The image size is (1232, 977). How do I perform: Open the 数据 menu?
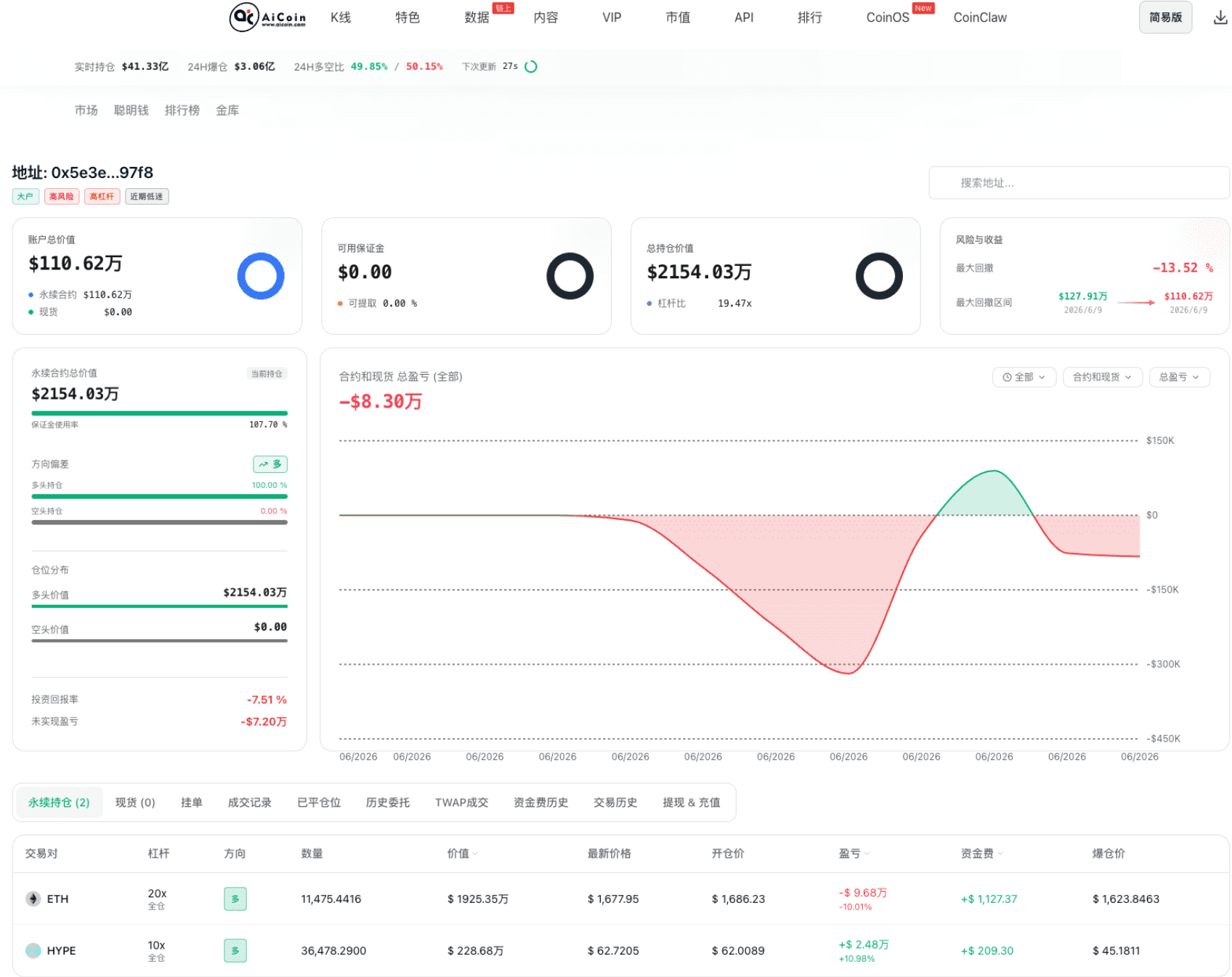tap(477, 17)
